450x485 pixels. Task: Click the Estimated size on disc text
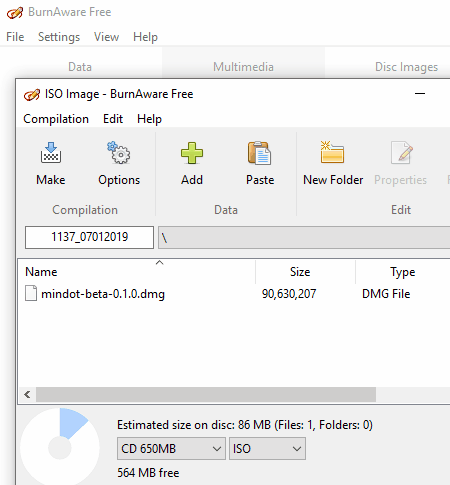pos(245,425)
